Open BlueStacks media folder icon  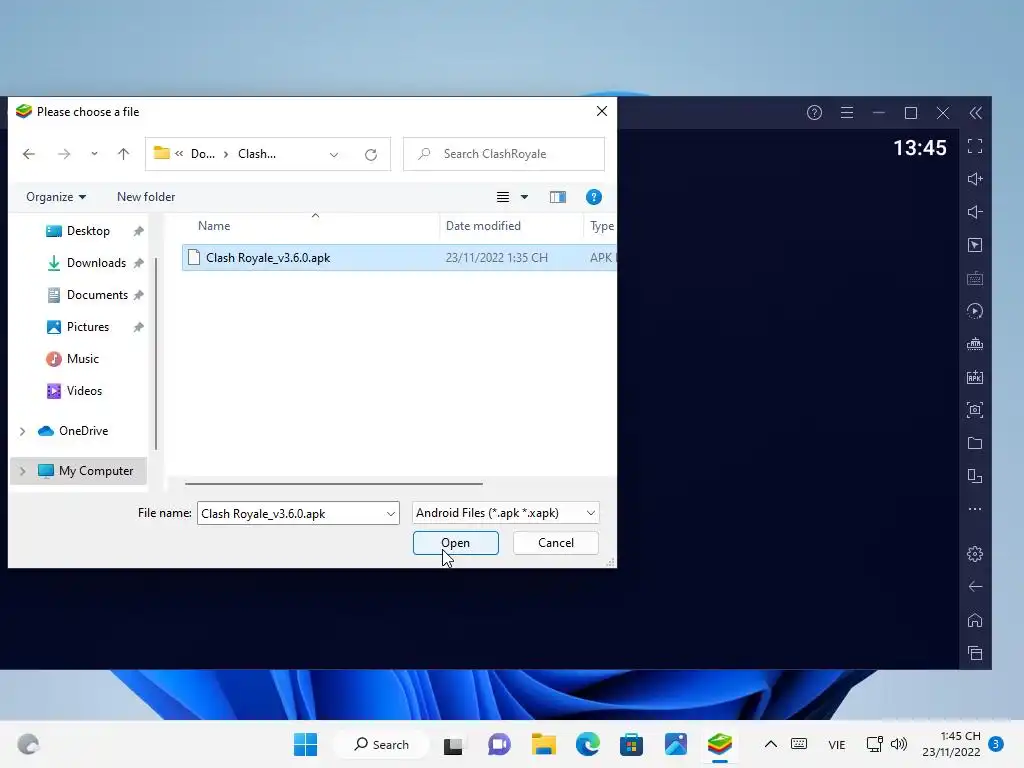[x=974, y=443]
